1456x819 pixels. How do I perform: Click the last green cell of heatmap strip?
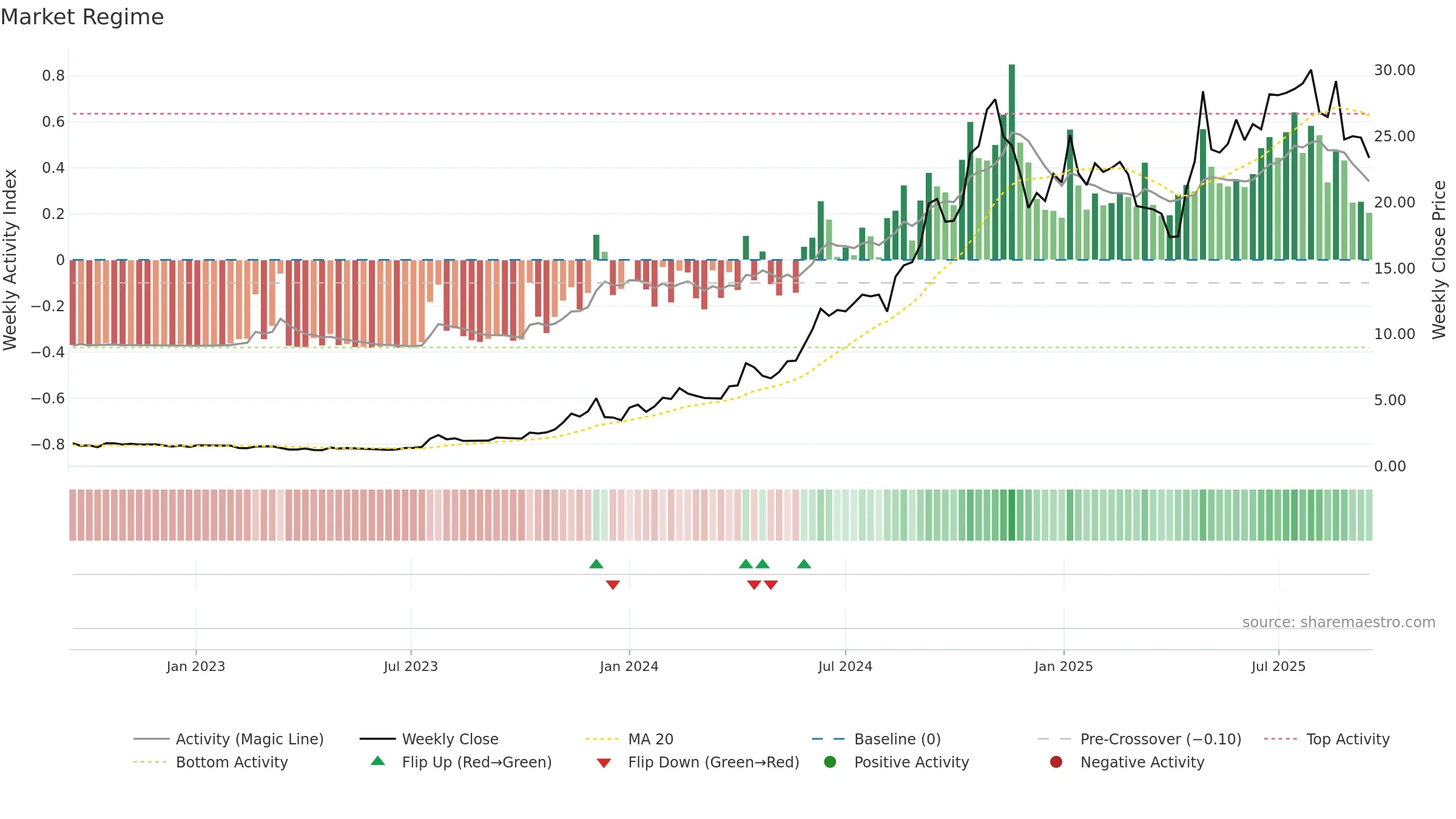click(1369, 515)
